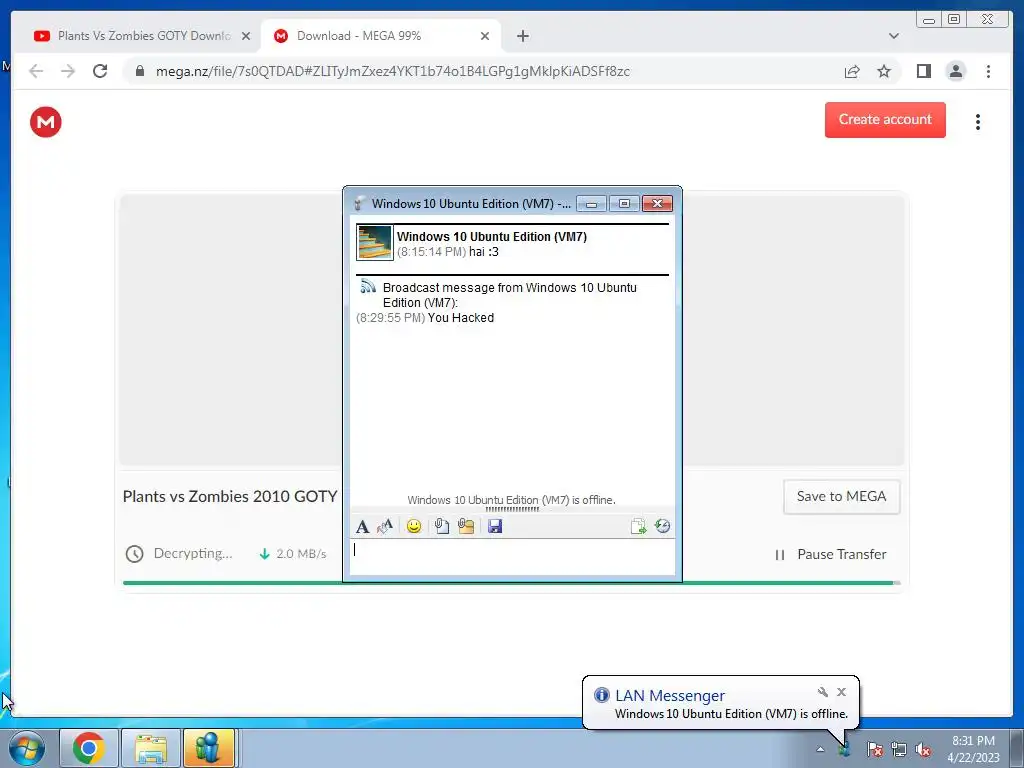This screenshot has height=768, width=1024.
Task: Click the broadcast message icon in chat log
Action: [x=368, y=287]
